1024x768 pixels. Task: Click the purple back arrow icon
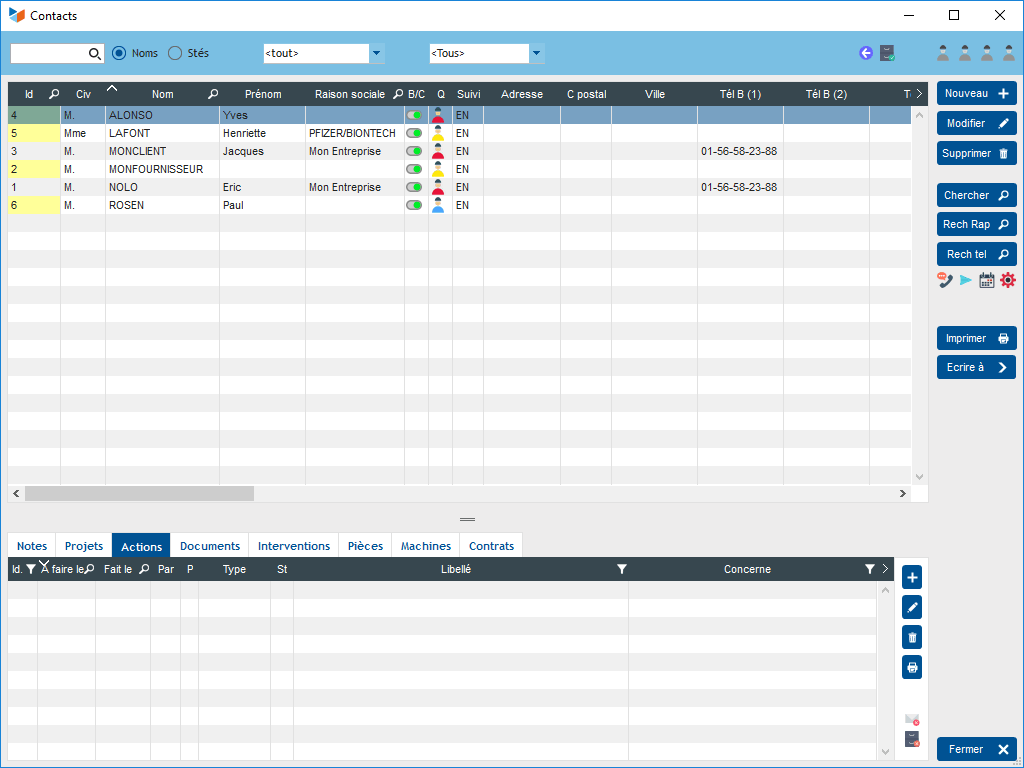[x=866, y=53]
